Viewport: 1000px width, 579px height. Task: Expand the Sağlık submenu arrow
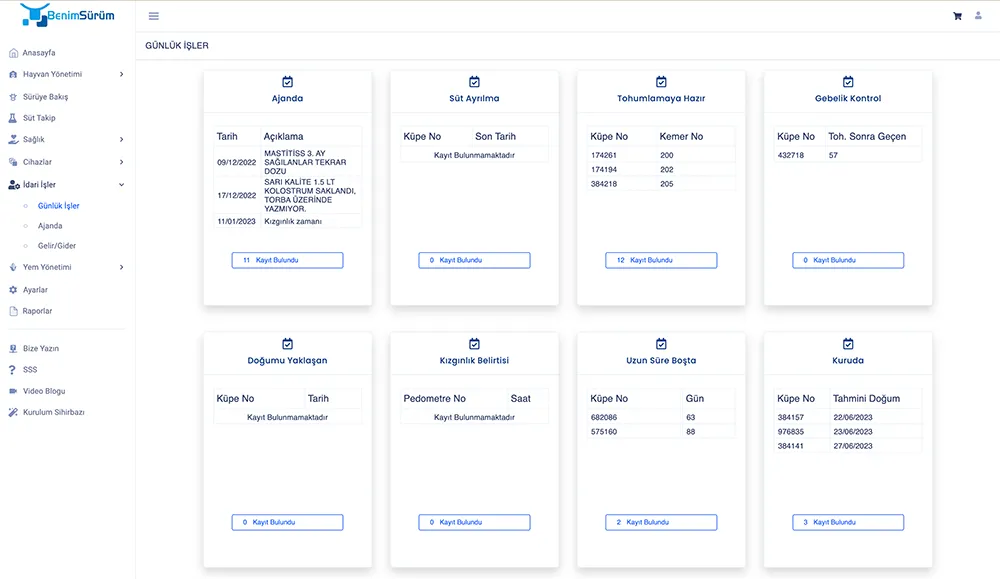tap(121, 140)
